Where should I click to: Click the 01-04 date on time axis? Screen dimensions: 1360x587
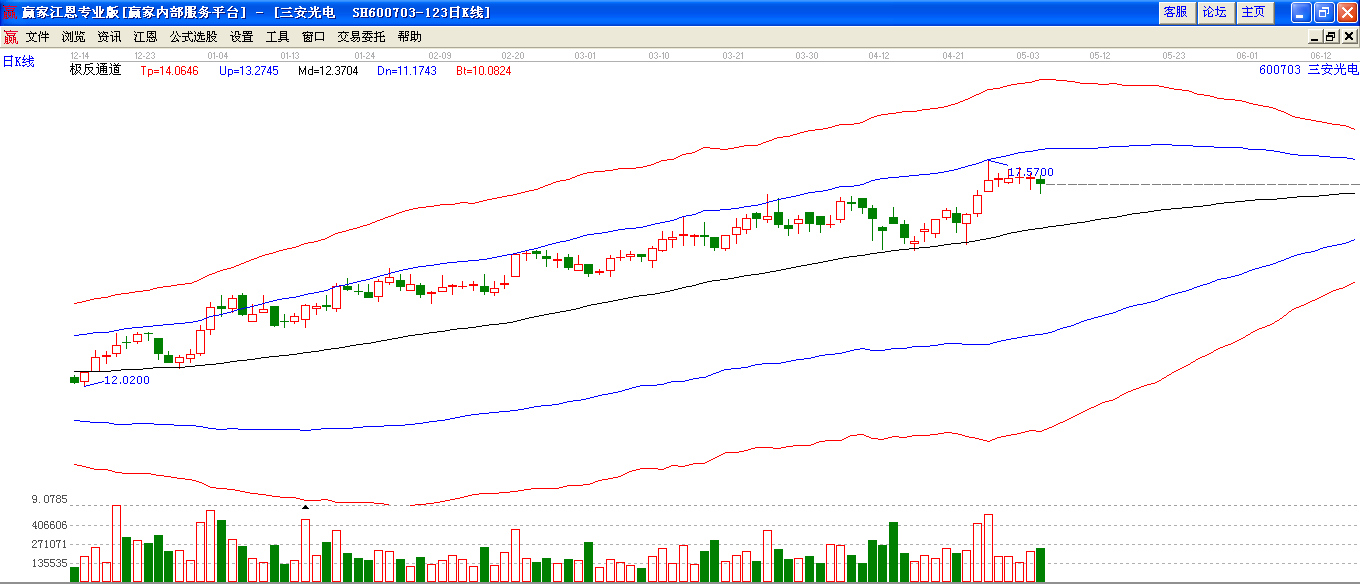217,55
